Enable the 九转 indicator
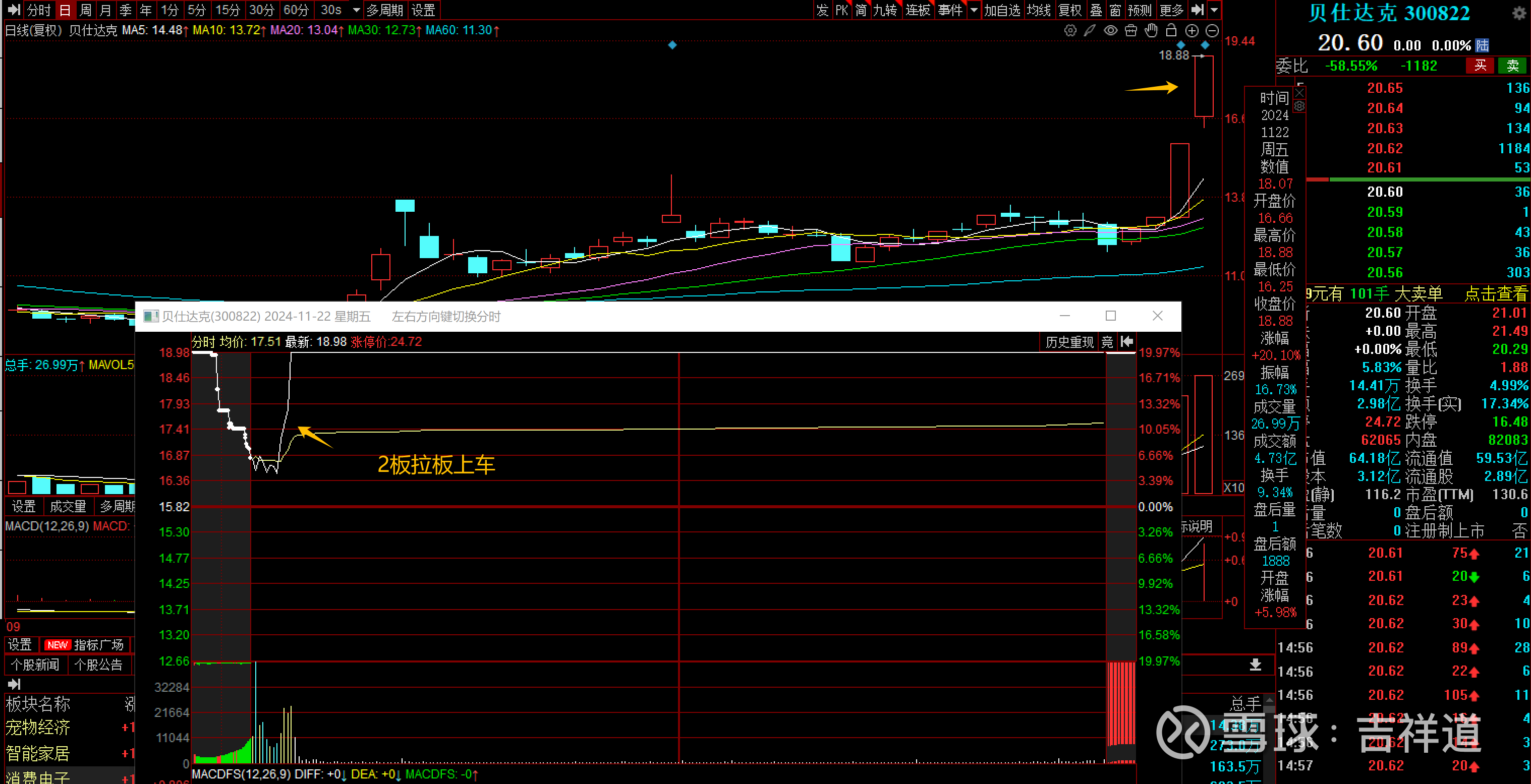Image resolution: width=1531 pixels, height=784 pixels. coord(885,10)
